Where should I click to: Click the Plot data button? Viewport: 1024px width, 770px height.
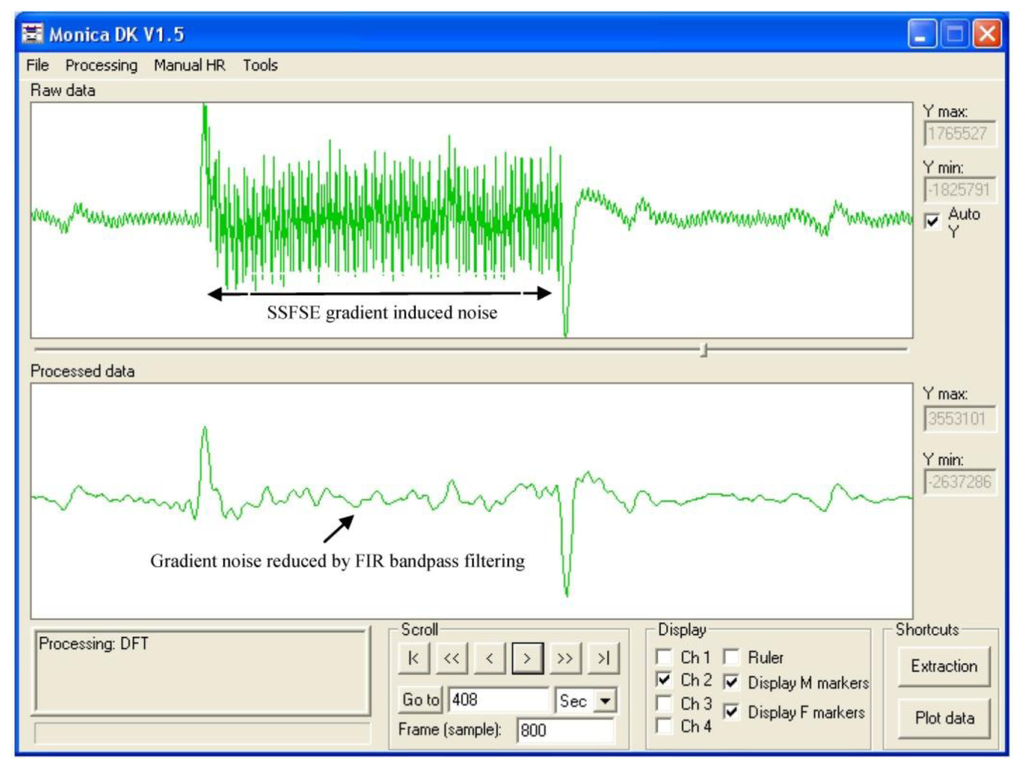coord(944,718)
